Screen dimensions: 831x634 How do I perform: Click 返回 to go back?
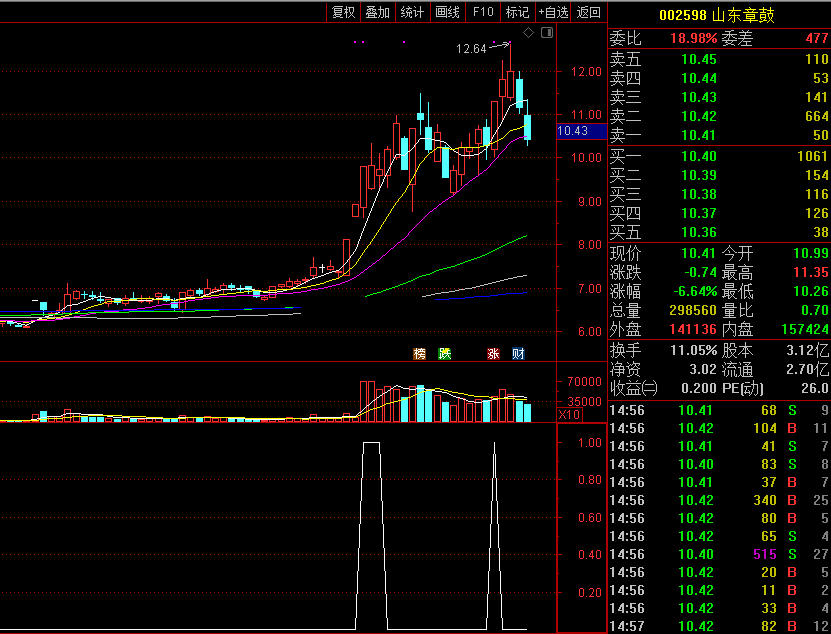(588, 12)
